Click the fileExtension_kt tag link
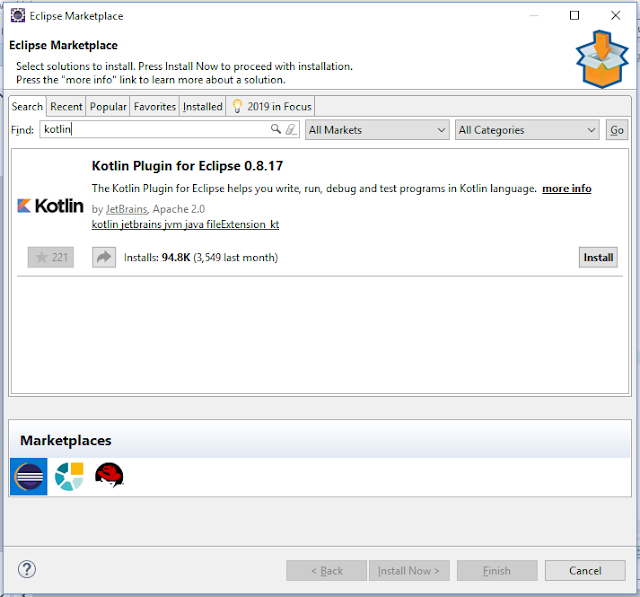This screenshot has height=597, width=640. [x=242, y=224]
